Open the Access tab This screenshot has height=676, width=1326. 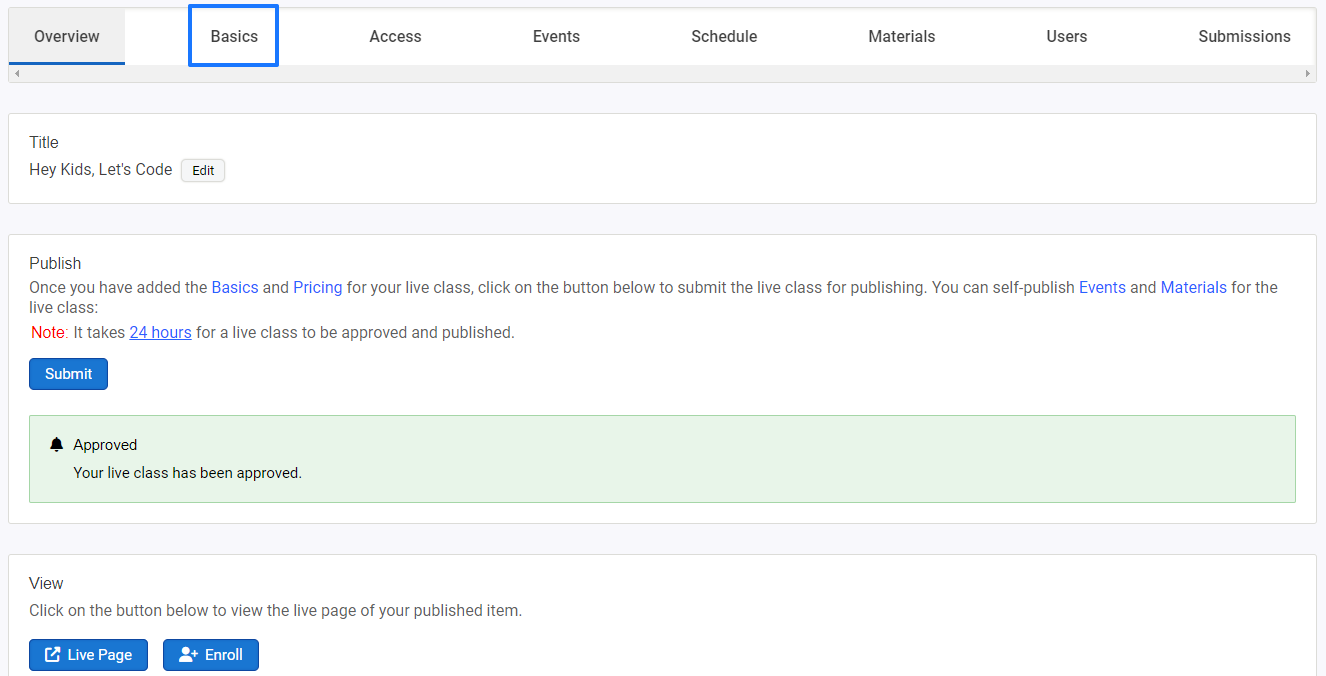tap(395, 37)
